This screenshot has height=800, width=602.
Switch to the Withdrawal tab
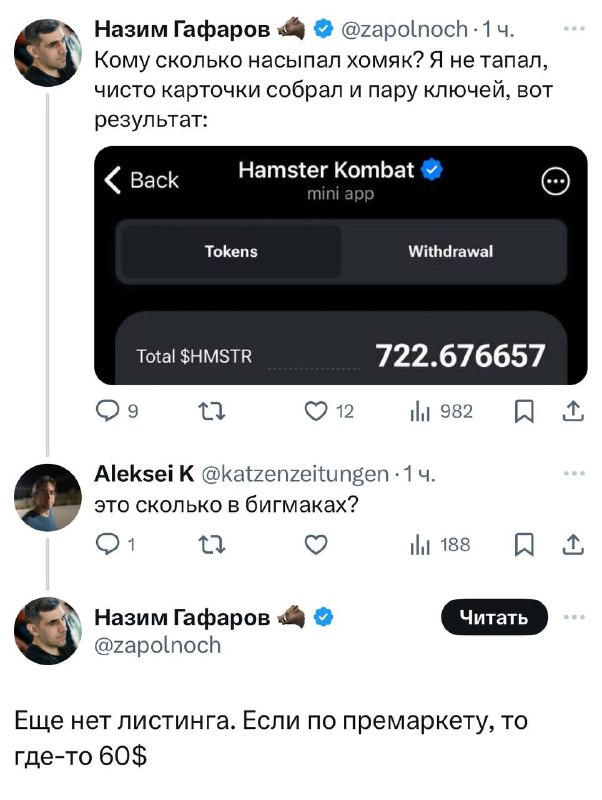coord(450,252)
